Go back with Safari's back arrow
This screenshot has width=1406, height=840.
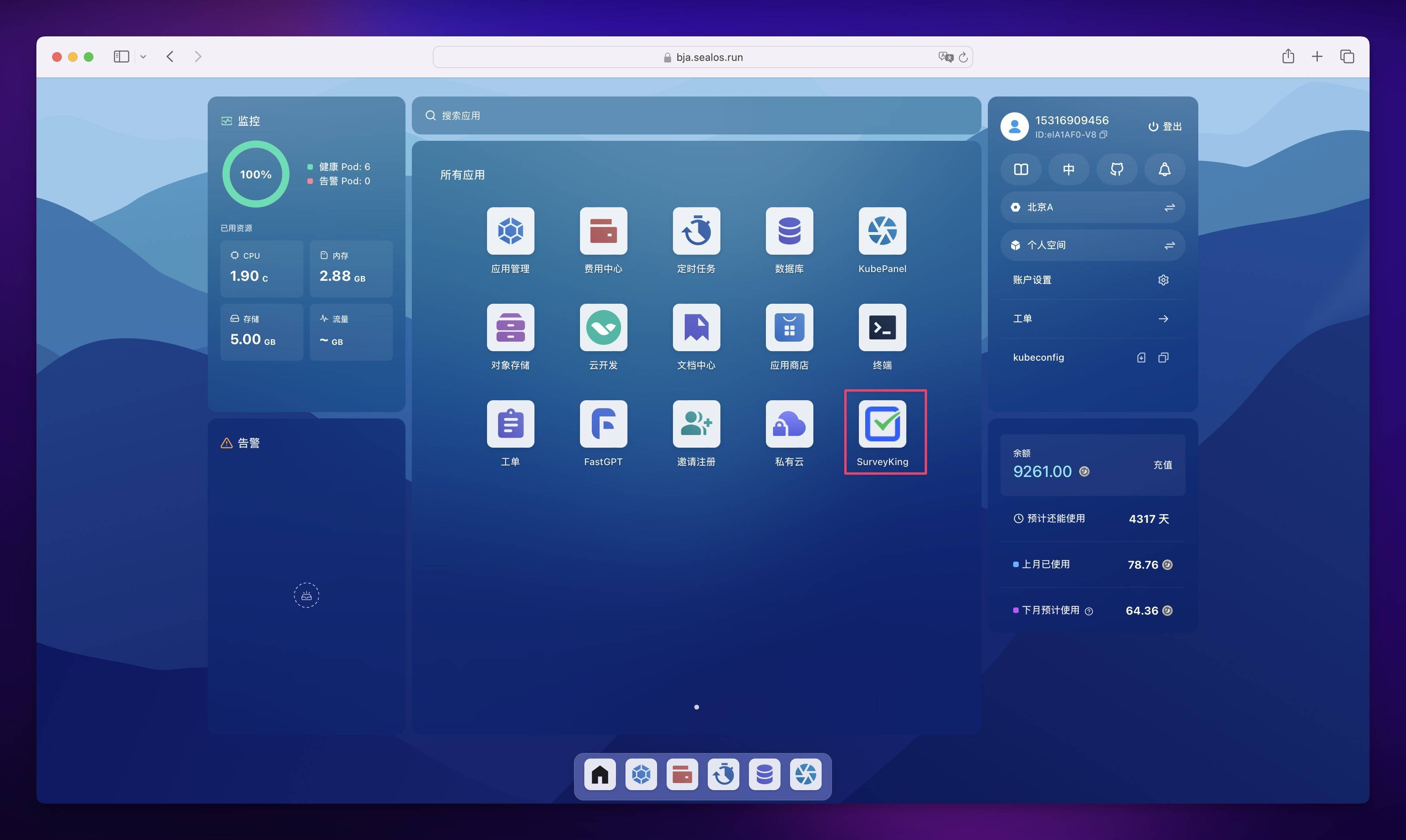(x=170, y=57)
